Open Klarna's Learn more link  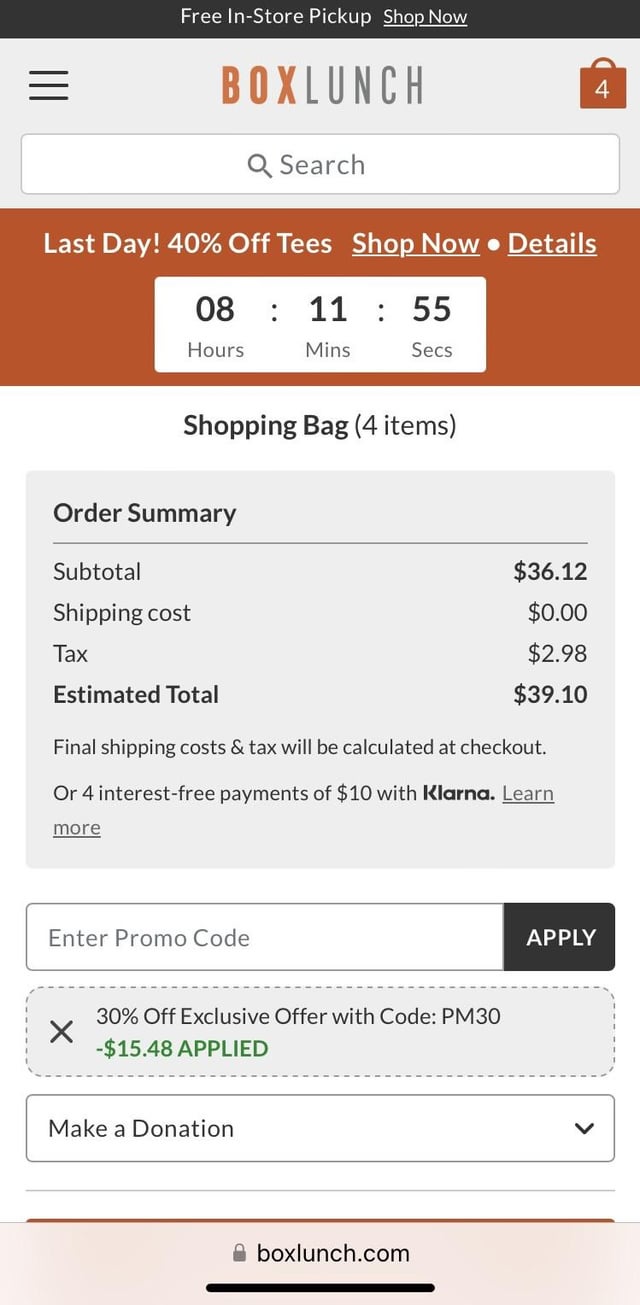tap(527, 794)
